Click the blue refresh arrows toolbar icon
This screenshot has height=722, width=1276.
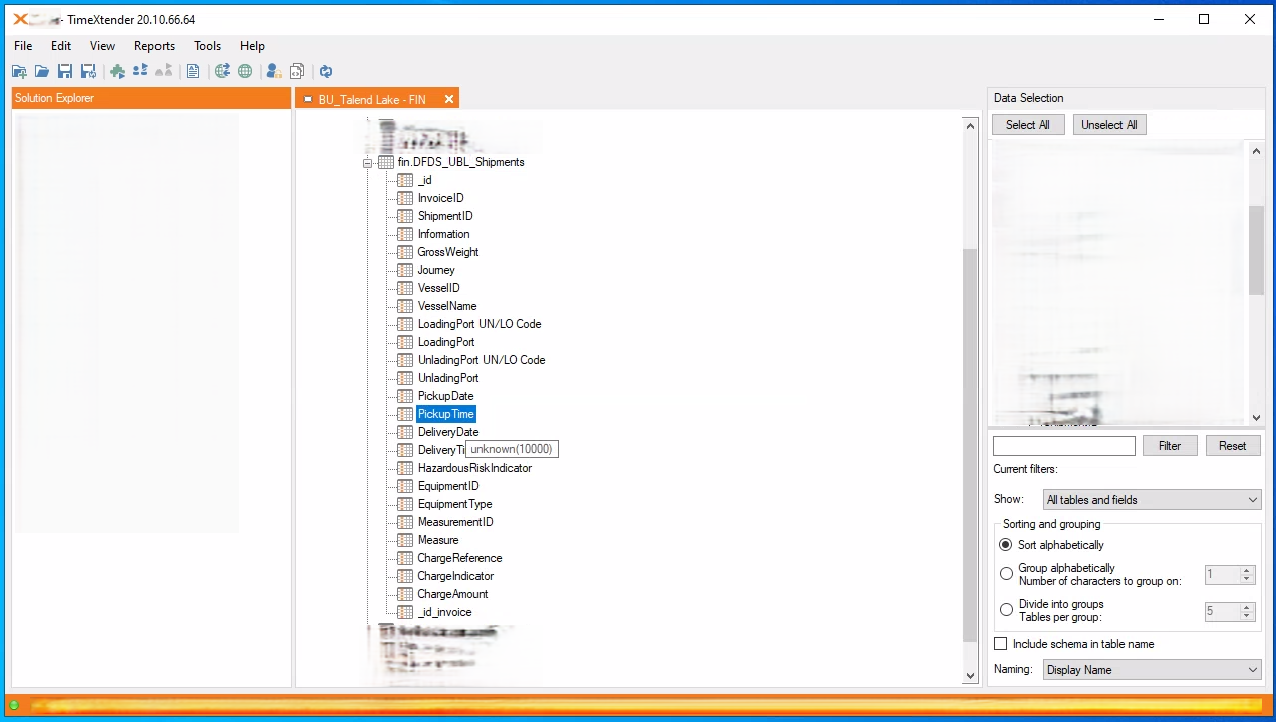point(326,71)
